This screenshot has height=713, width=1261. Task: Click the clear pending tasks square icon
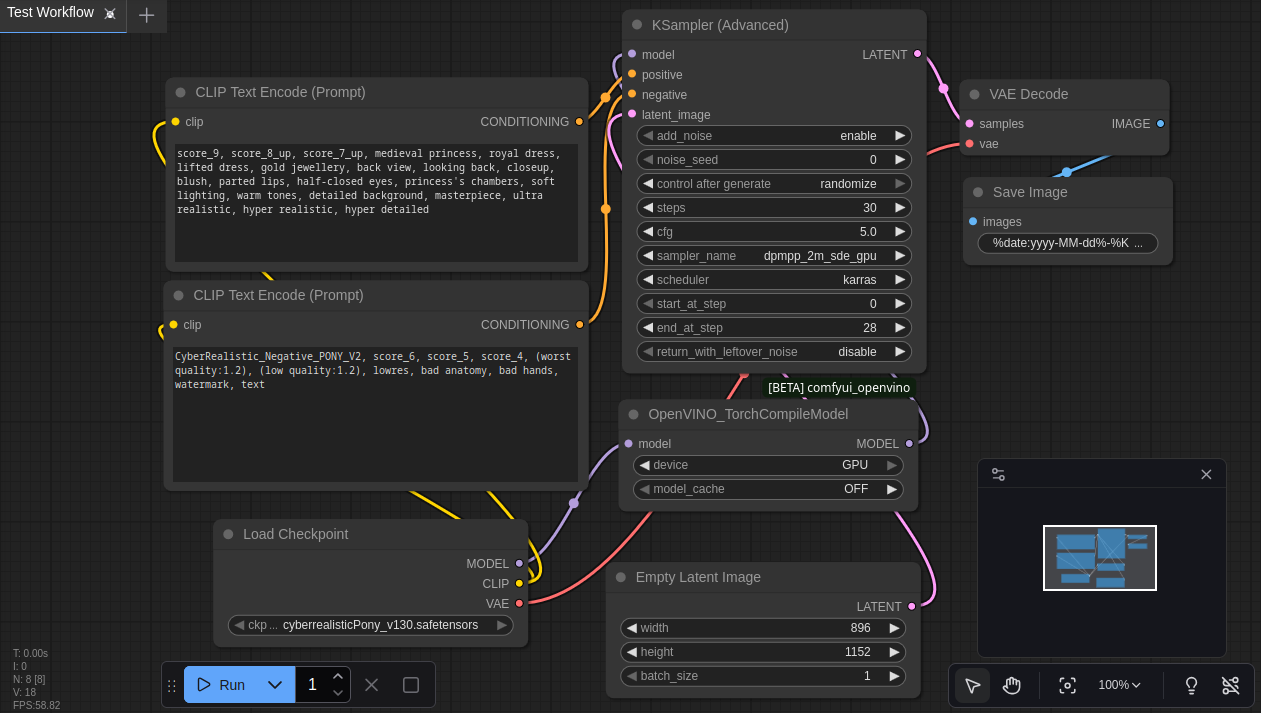[x=411, y=685]
